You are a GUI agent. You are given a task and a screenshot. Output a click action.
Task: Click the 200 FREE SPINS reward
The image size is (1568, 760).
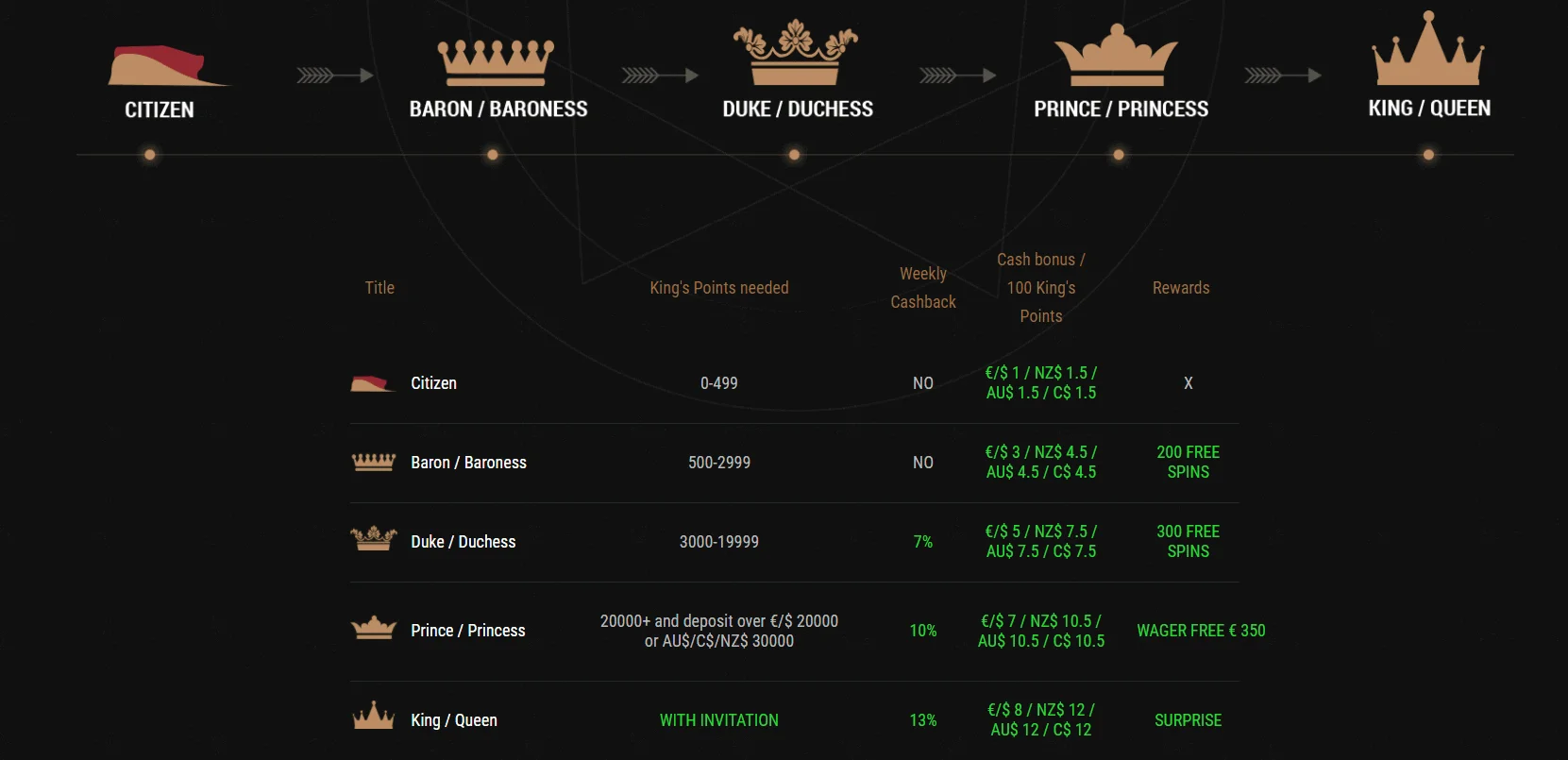(x=1188, y=463)
